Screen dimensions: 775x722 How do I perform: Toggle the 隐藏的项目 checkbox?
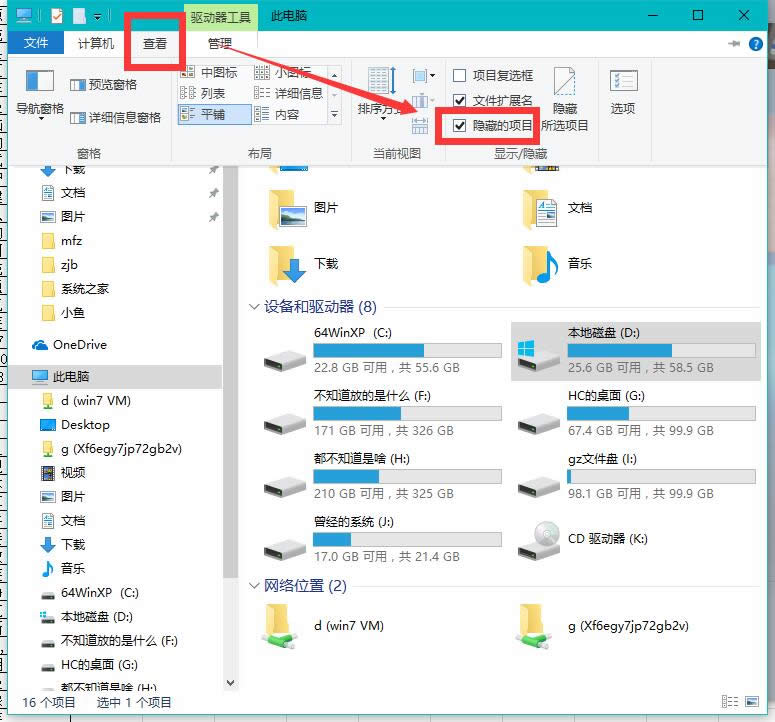(x=460, y=126)
